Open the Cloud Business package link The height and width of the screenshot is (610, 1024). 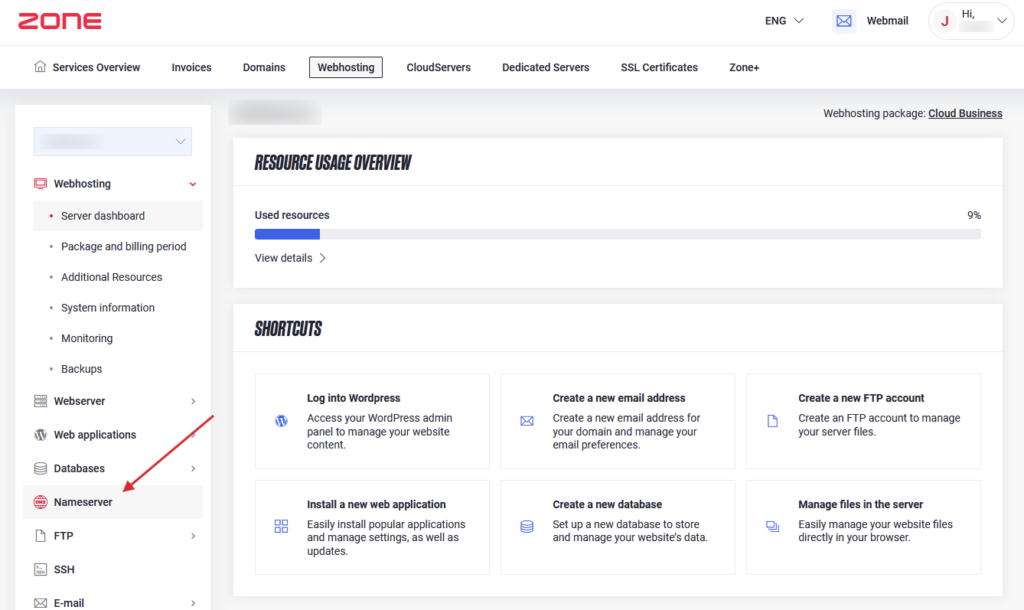965,114
